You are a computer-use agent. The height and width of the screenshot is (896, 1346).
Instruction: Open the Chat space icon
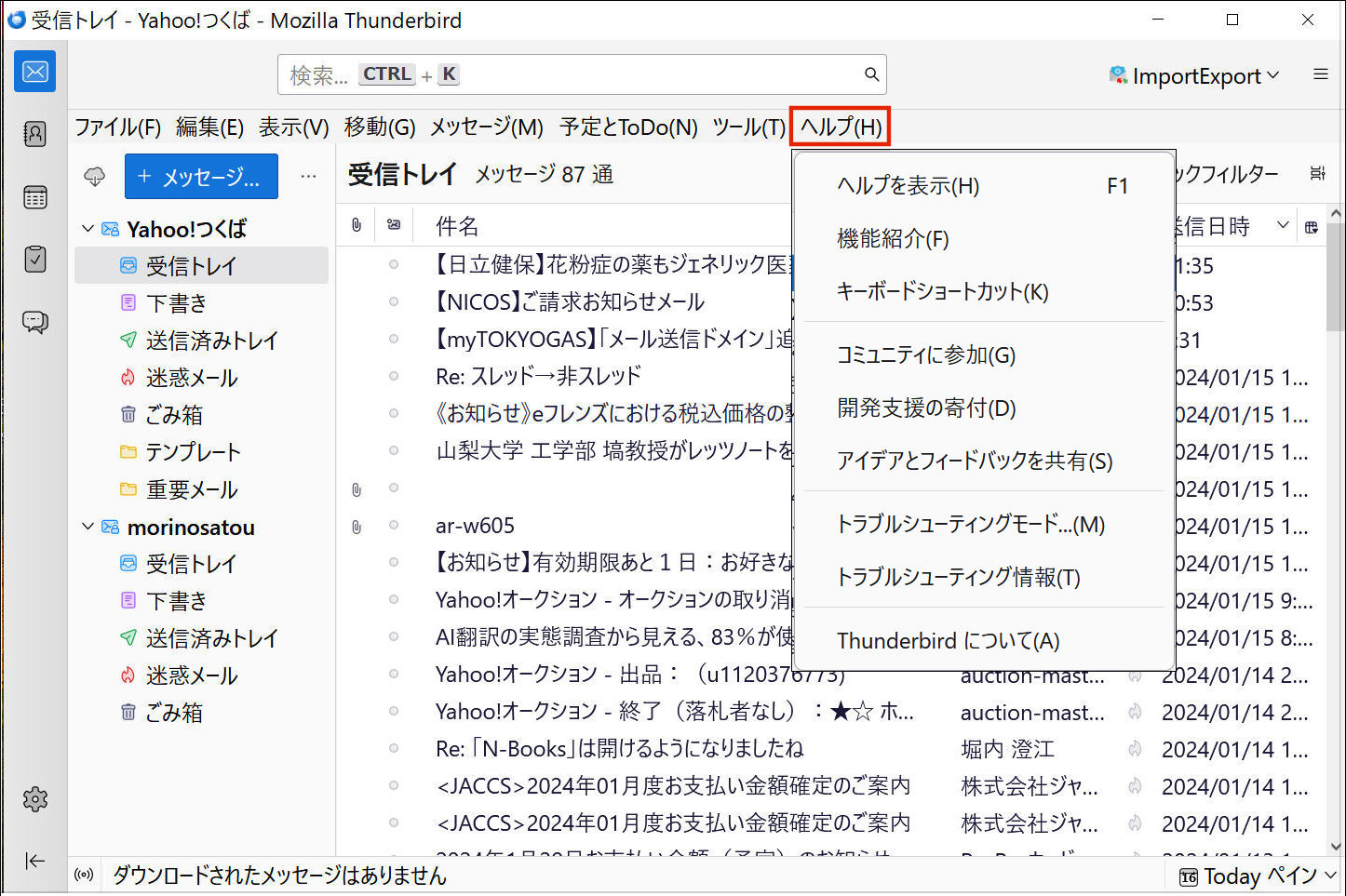coord(34,322)
